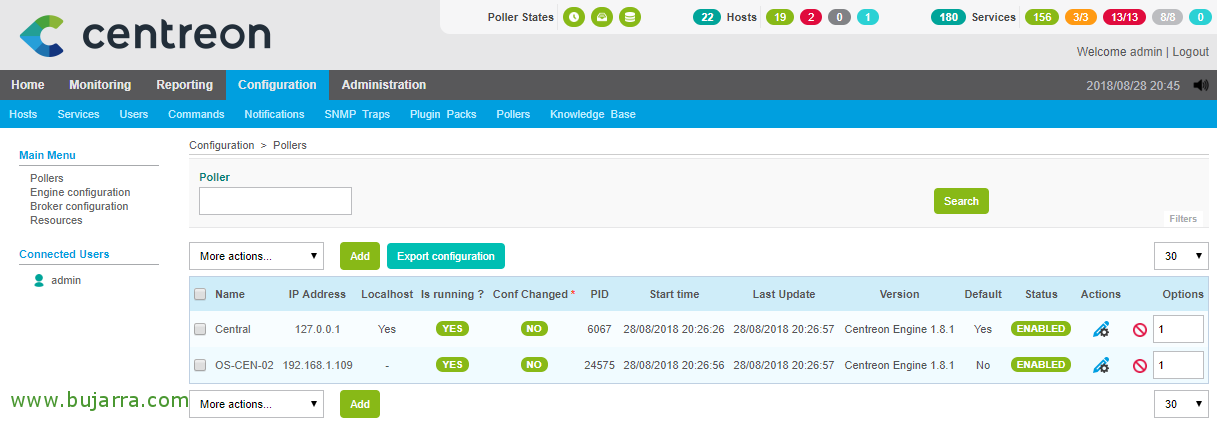Click the Central ENABLED status badge

[1041, 328]
